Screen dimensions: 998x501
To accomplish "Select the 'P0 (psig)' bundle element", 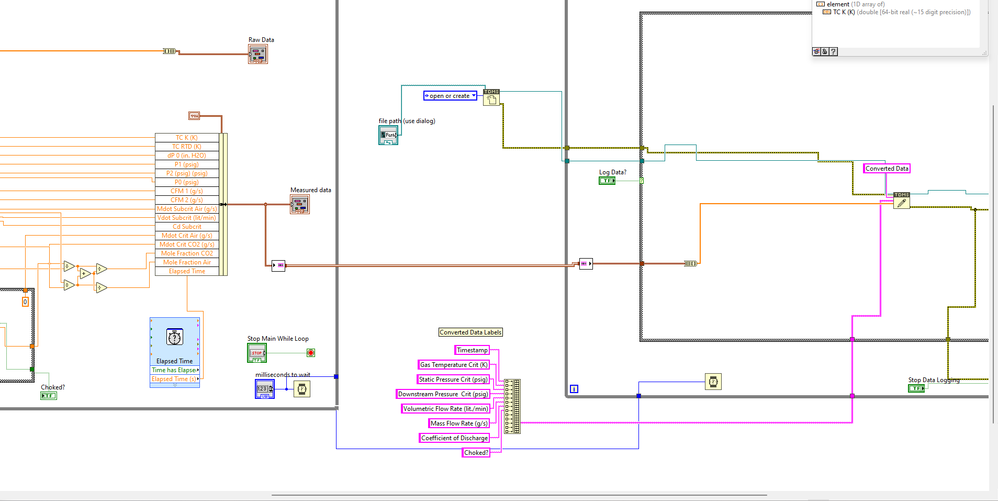I will click(x=186, y=182).
